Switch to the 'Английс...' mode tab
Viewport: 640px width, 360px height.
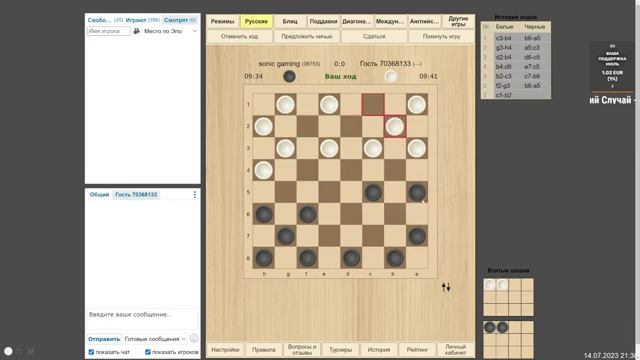[x=424, y=21]
